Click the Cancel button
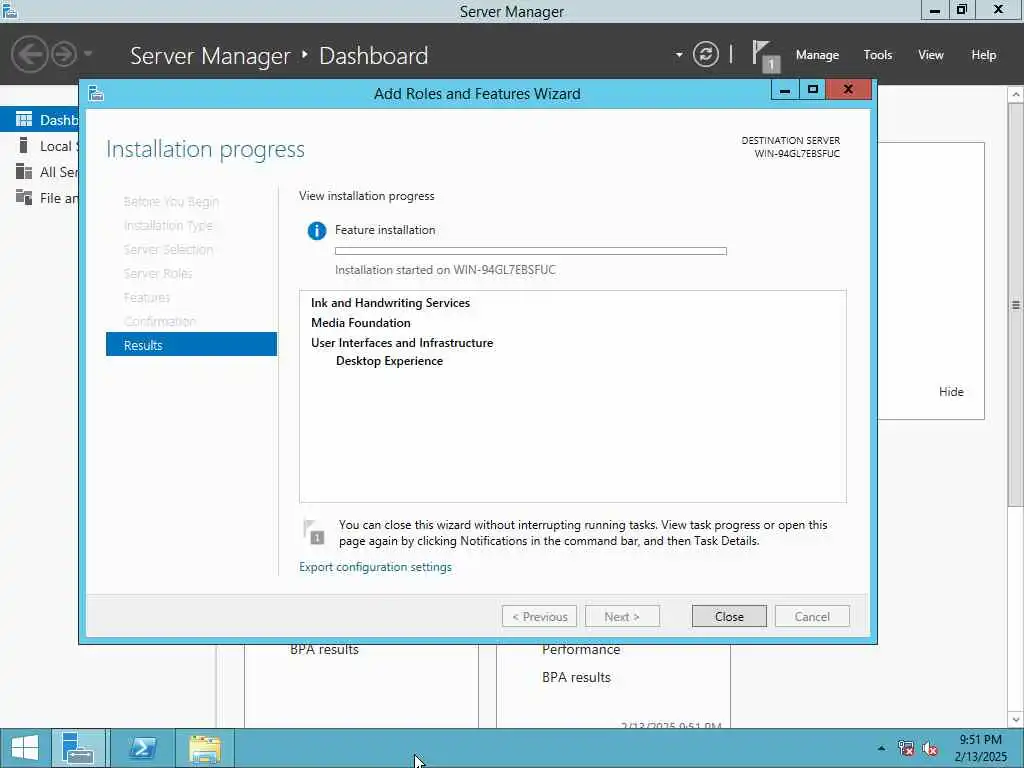 pyautogui.click(x=812, y=616)
